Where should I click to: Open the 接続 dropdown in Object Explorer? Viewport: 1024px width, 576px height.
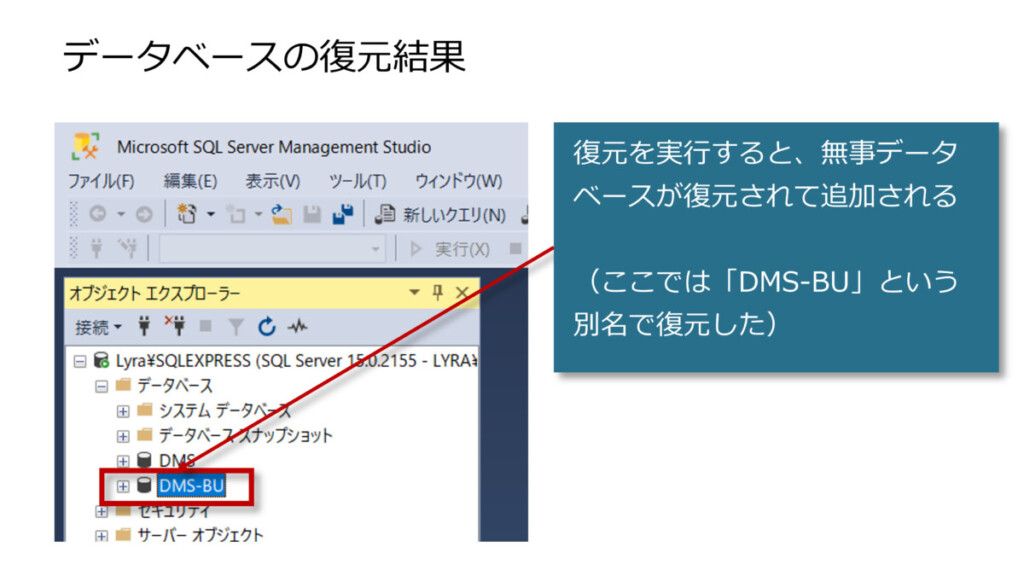click(98, 327)
